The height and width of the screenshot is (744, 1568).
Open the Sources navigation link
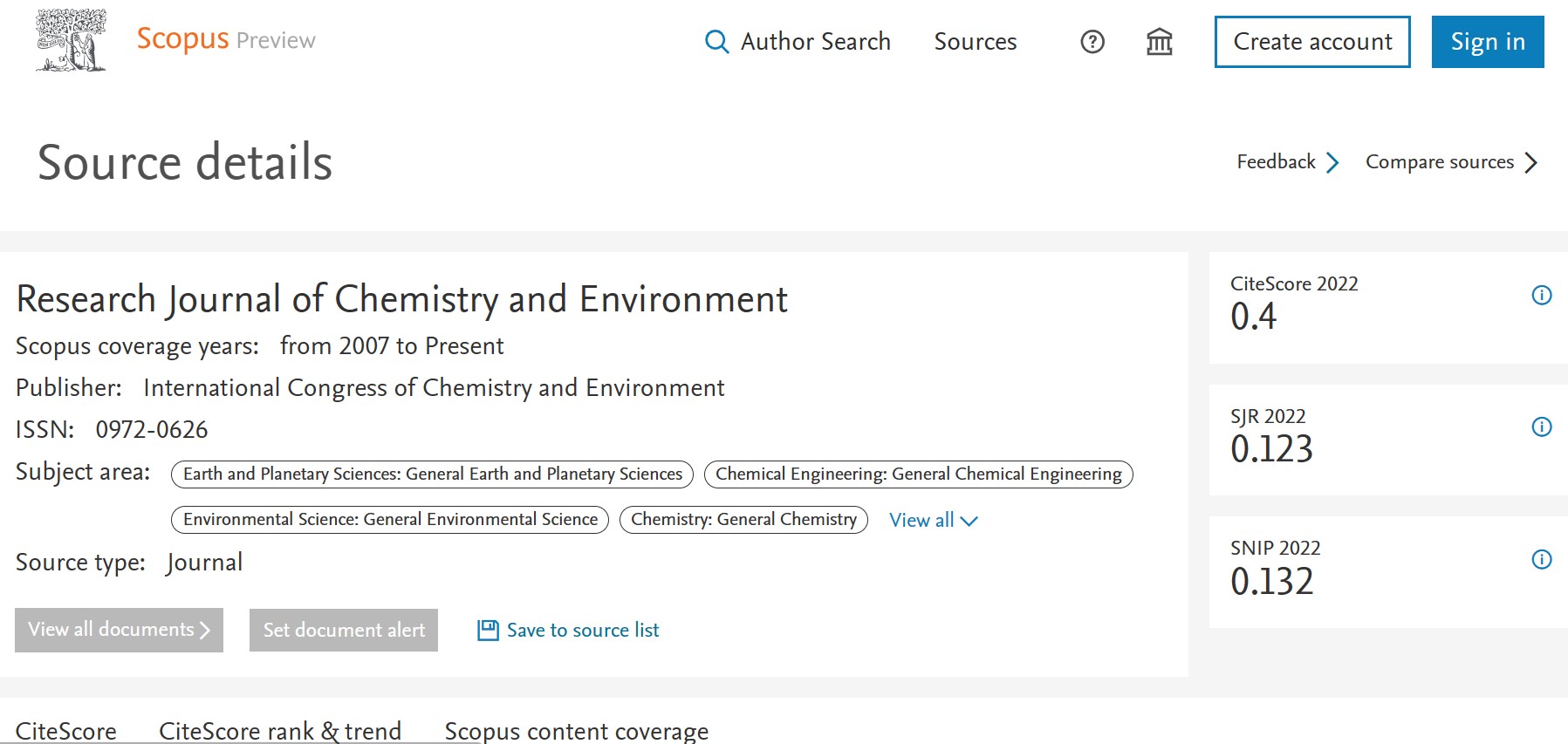tap(975, 42)
